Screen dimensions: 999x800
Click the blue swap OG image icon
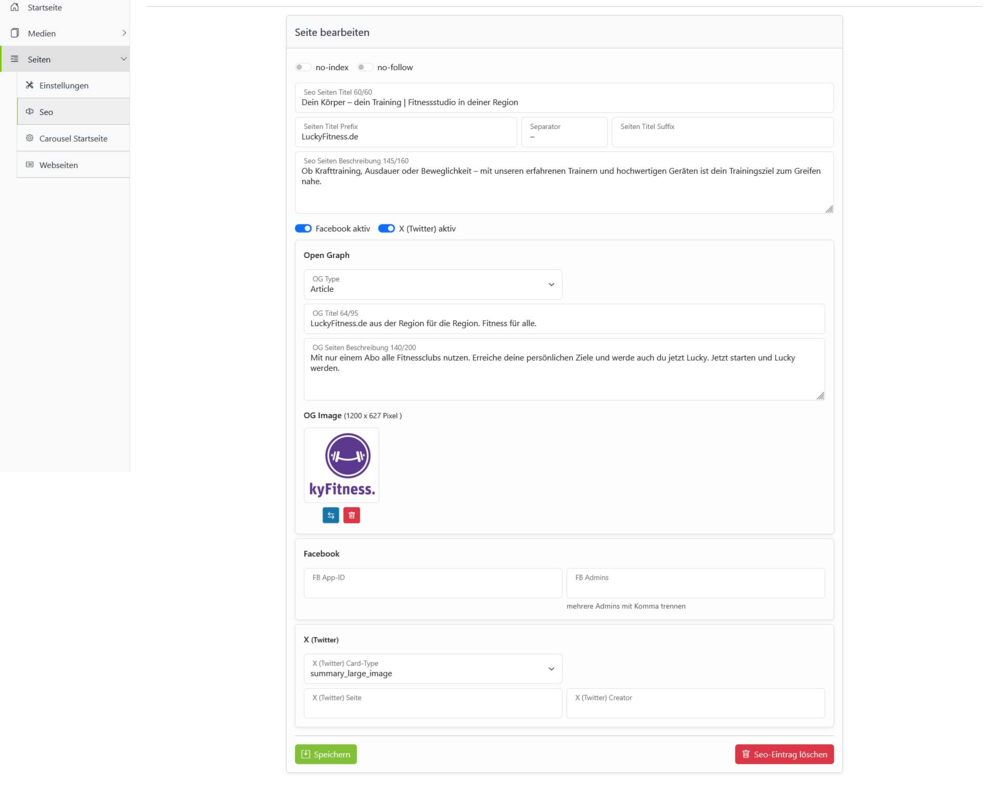(331, 515)
